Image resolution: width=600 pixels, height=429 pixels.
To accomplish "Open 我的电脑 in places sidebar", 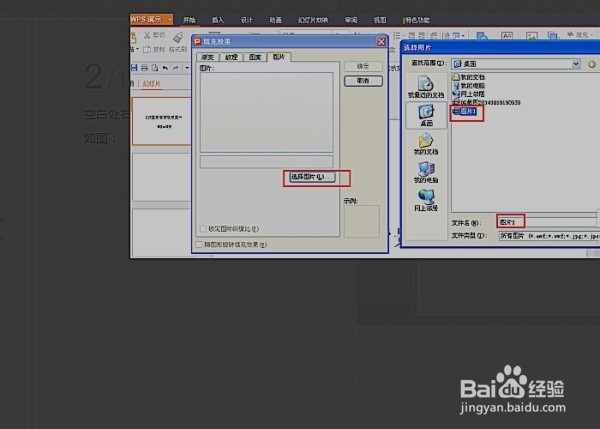I will pyautogui.click(x=426, y=172).
